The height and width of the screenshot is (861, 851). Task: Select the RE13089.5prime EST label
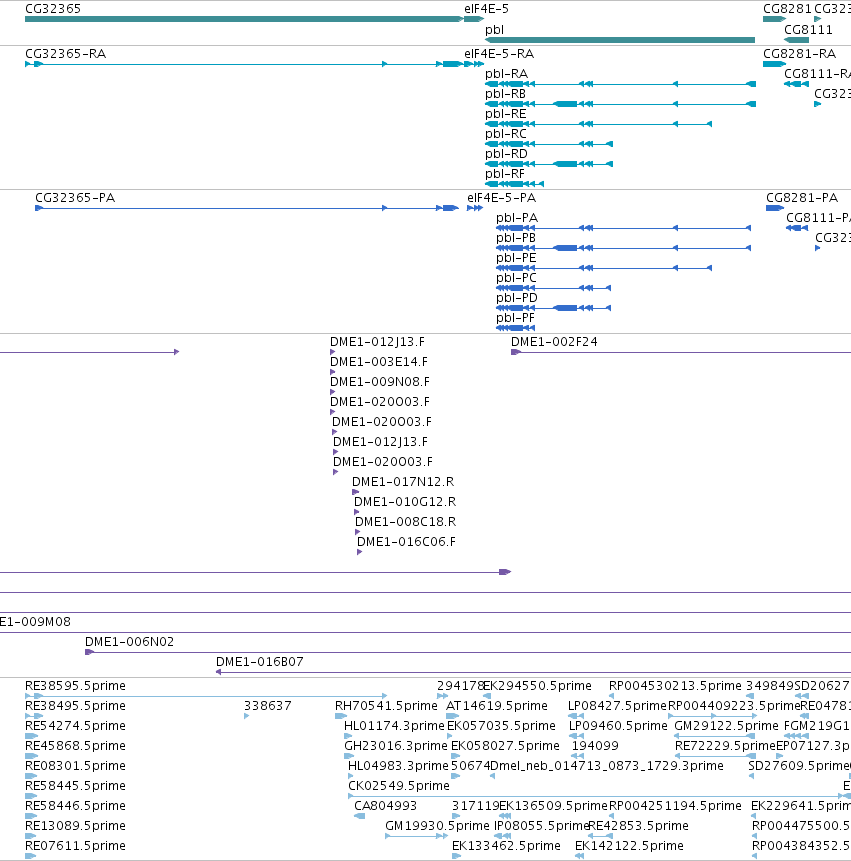[75, 826]
